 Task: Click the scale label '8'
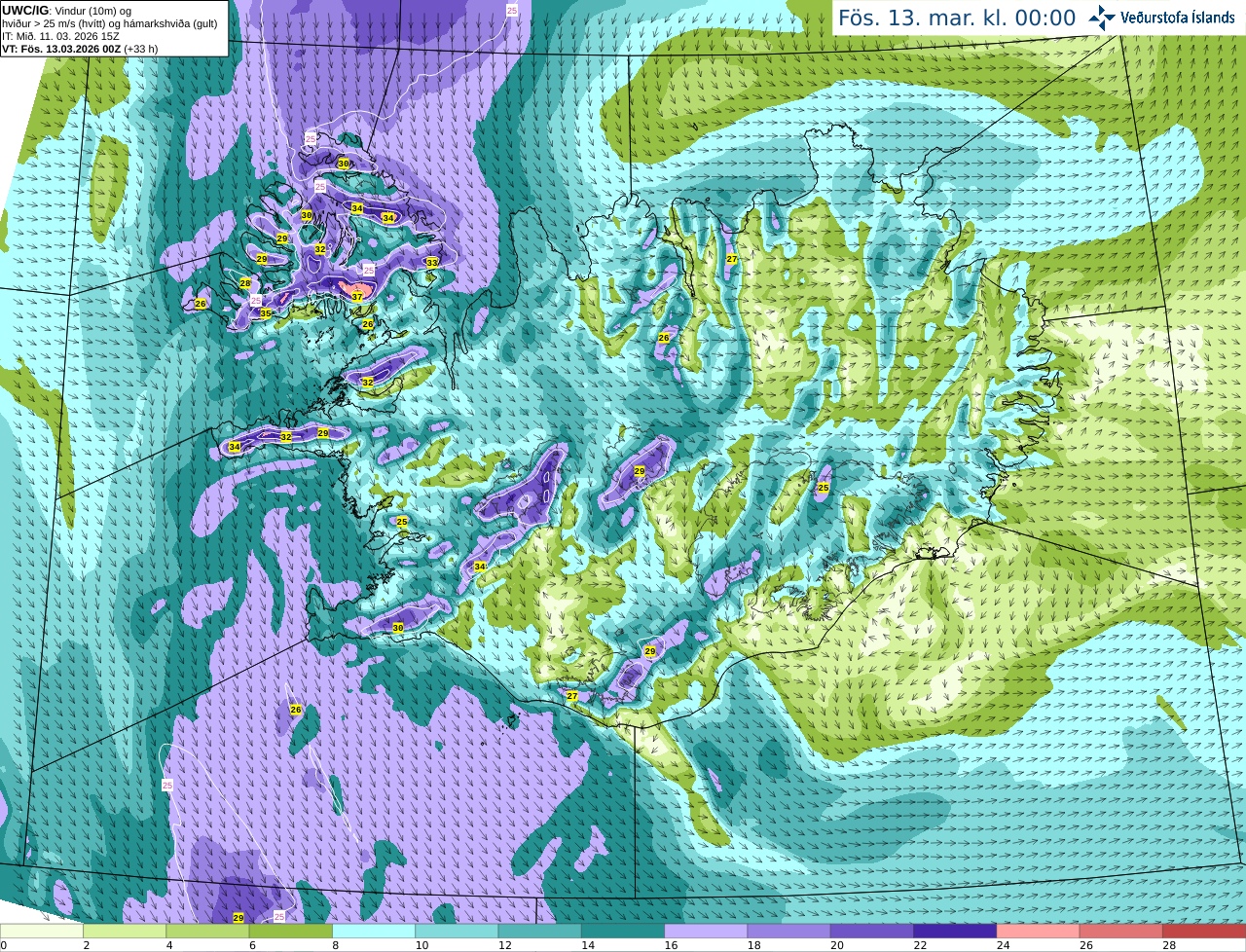pyautogui.click(x=336, y=945)
